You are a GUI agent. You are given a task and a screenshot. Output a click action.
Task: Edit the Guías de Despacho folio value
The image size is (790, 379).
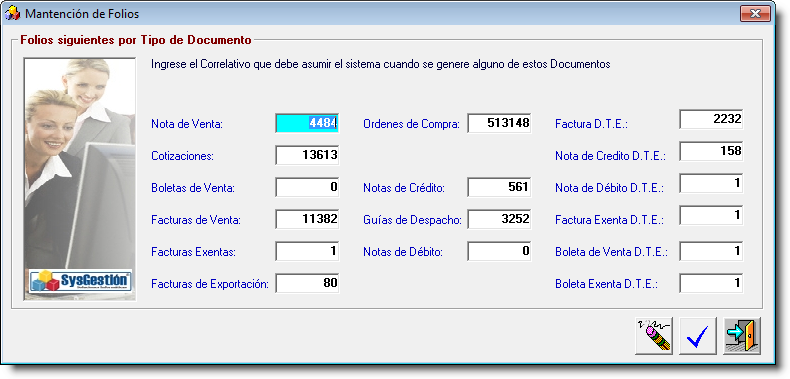click(x=499, y=219)
